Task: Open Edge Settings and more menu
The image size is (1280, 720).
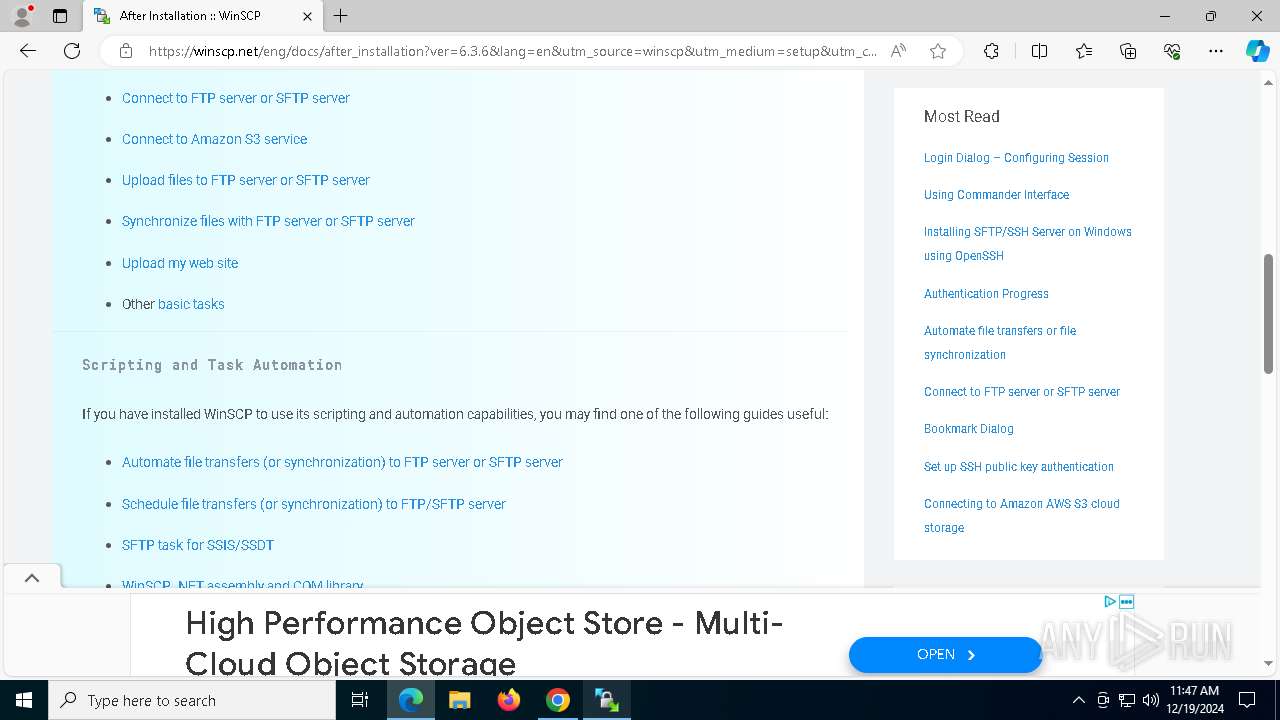Action: pyautogui.click(x=1216, y=51)
